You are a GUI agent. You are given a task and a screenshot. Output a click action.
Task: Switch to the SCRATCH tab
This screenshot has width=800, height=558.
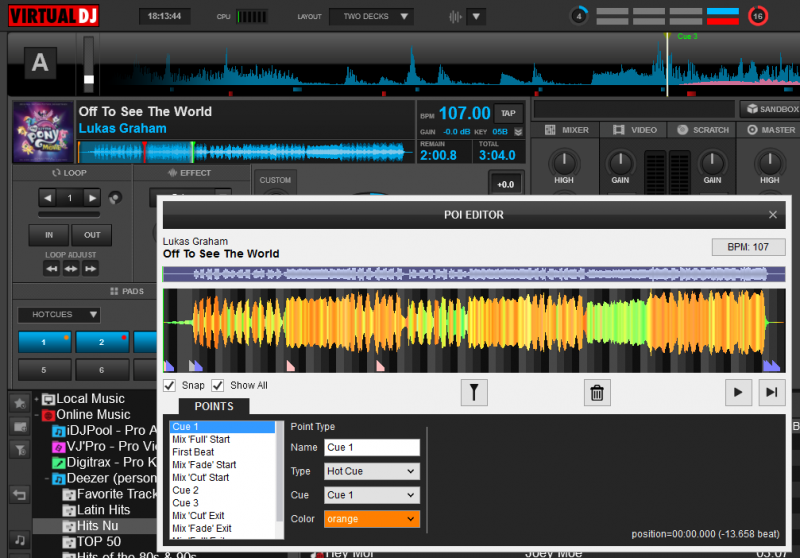tap(703, 130)
